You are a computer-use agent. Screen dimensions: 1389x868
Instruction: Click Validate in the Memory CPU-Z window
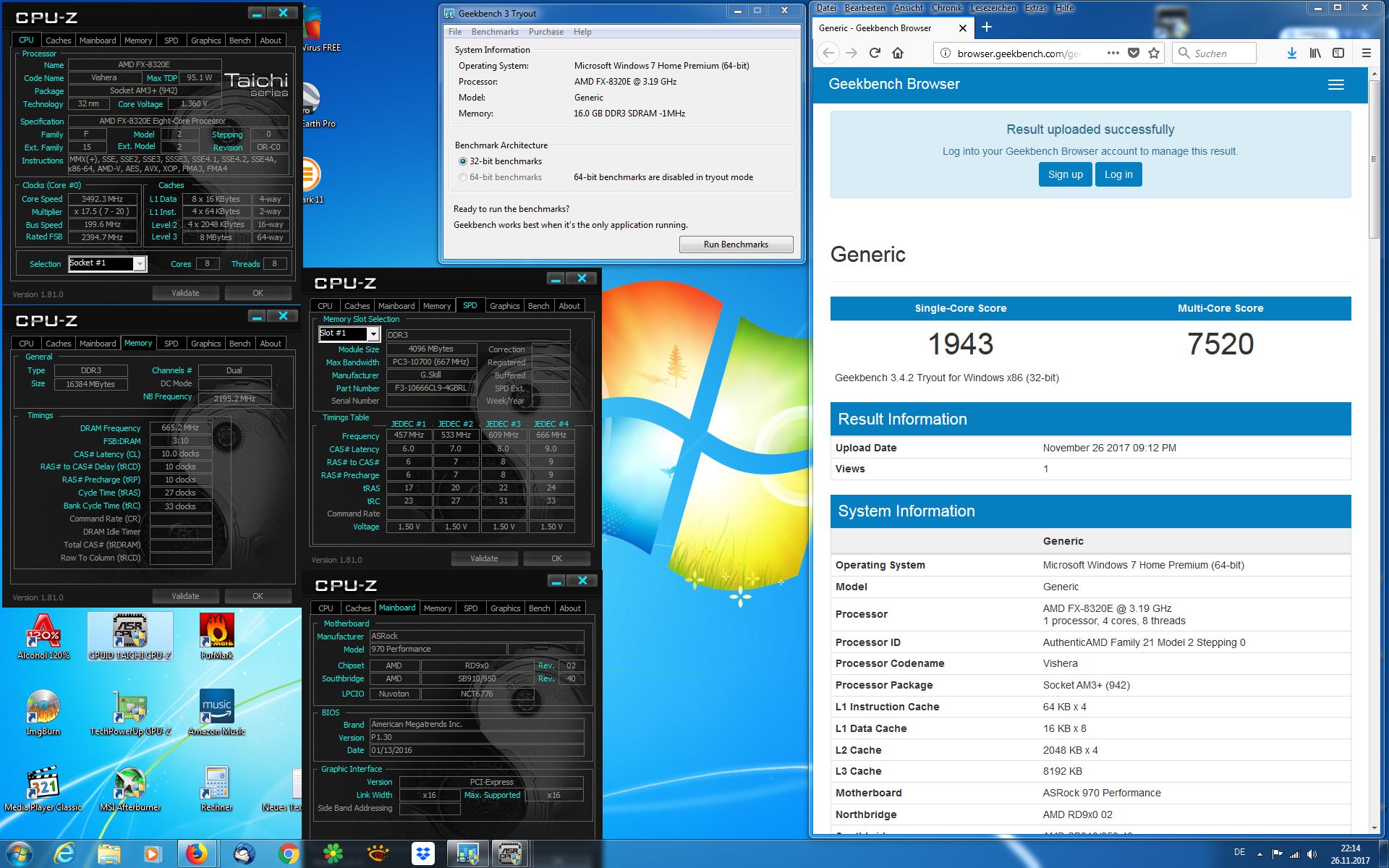tap(185, 596)
